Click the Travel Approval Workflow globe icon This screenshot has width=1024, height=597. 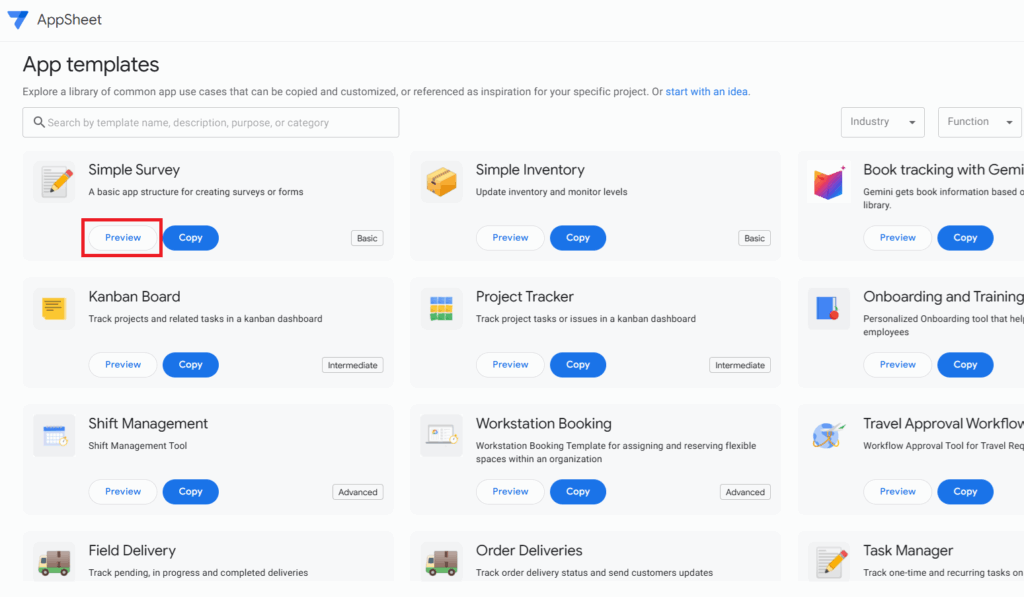828,435
